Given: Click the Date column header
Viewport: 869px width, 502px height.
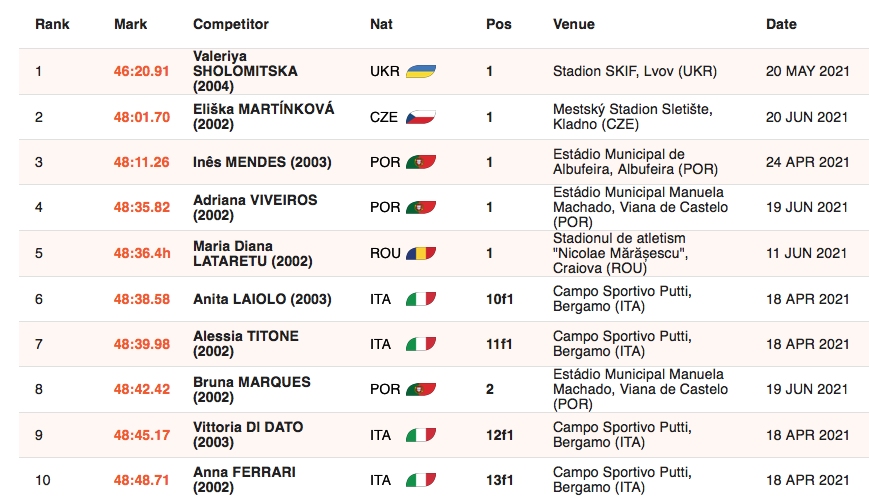Looking at the screenshot, I should pyautogui.click(x=781, y=24).
